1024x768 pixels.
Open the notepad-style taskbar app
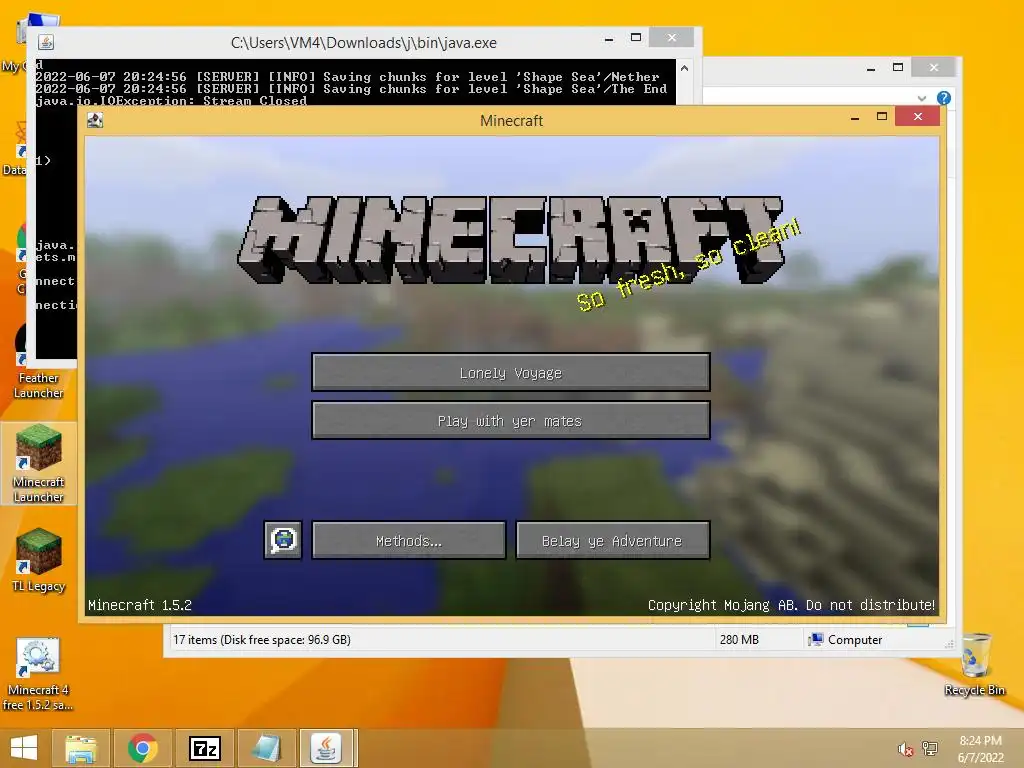[x=265, y=748]
